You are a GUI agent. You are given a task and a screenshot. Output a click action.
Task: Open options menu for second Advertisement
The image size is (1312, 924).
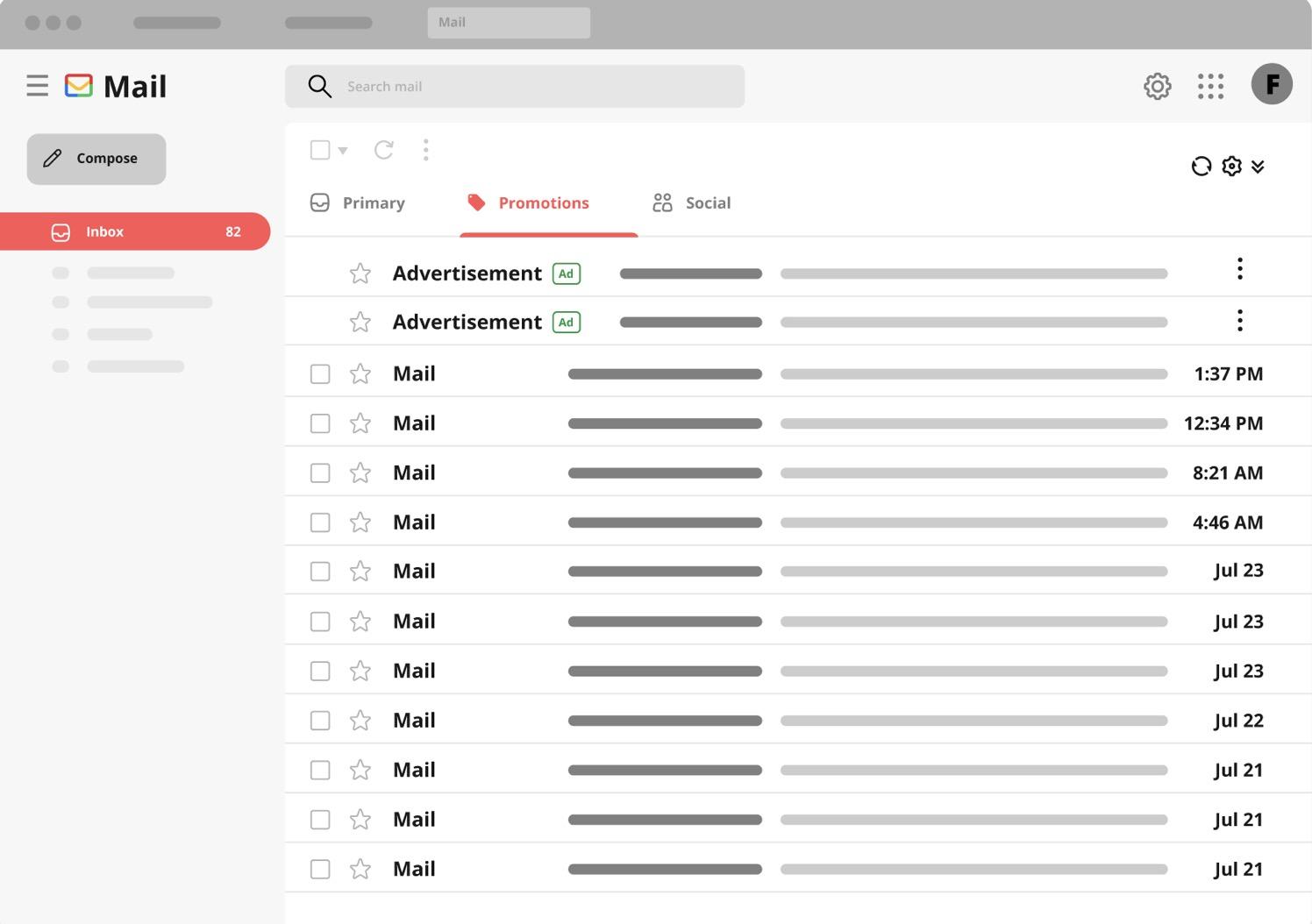(x=1239, y=321)
